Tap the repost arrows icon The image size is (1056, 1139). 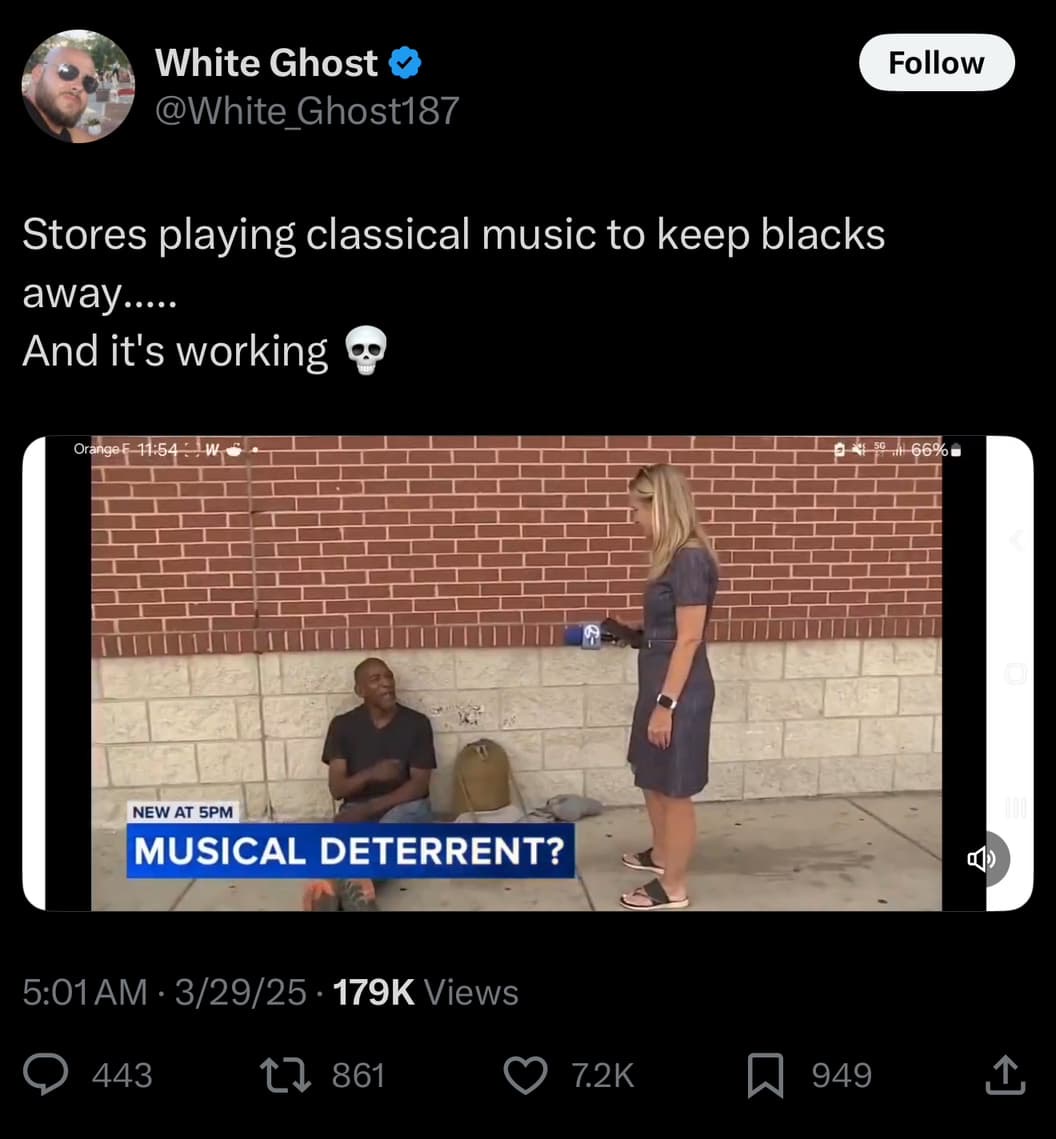click(x=285, y=1075)
